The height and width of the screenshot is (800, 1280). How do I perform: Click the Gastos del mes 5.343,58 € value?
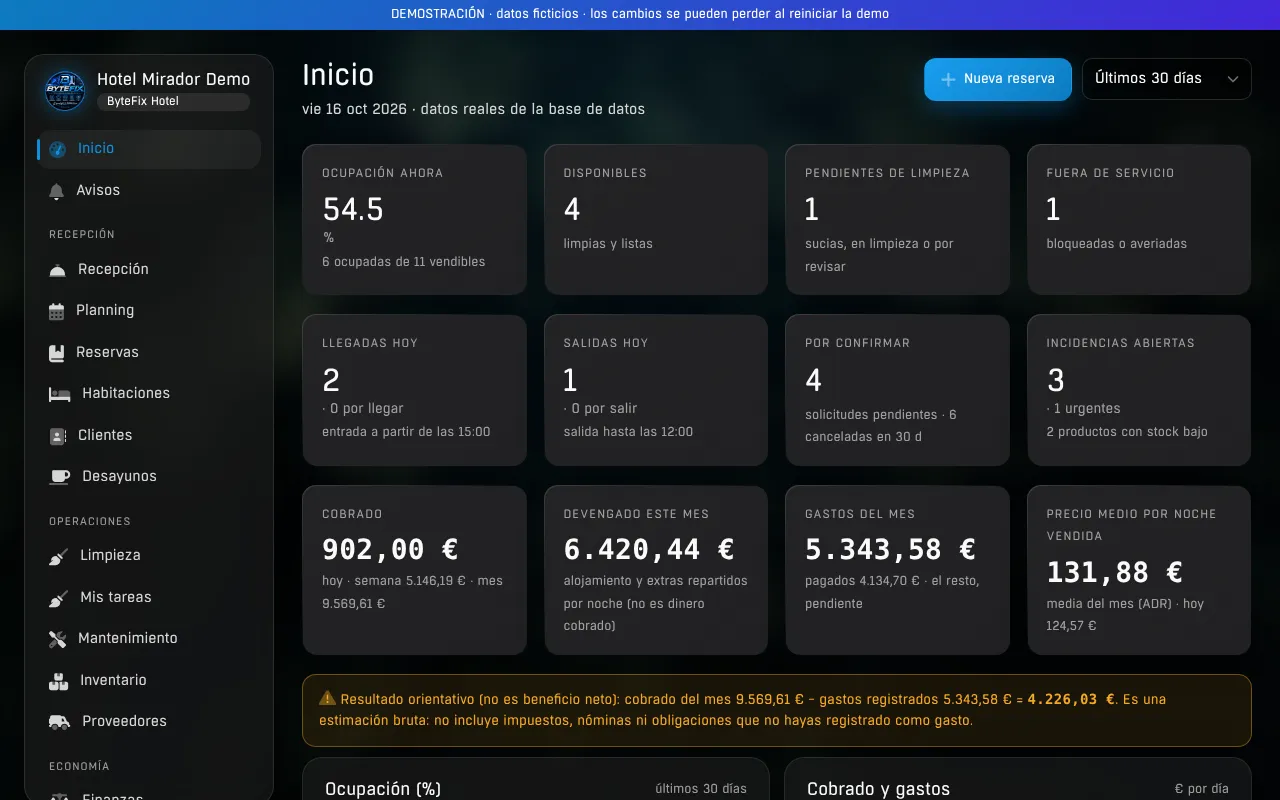click(890, 550)
